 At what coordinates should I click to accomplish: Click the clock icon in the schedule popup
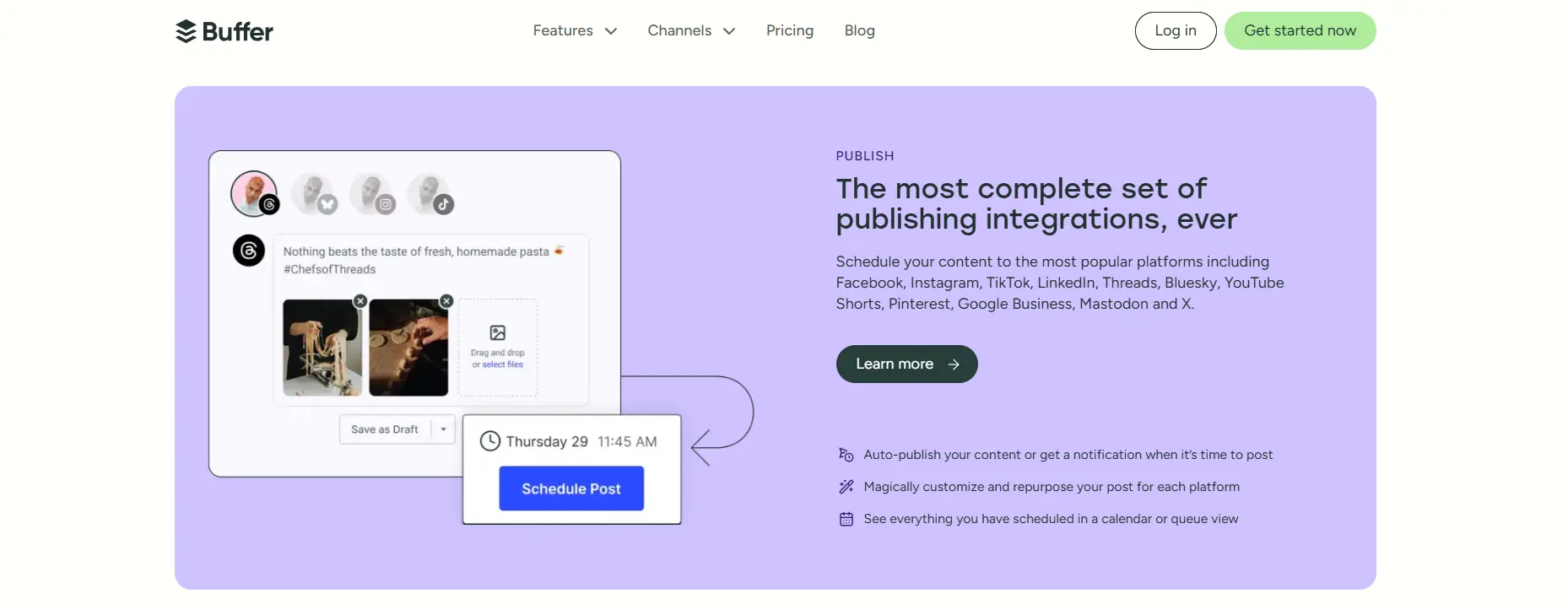click(x=489, y=441)
